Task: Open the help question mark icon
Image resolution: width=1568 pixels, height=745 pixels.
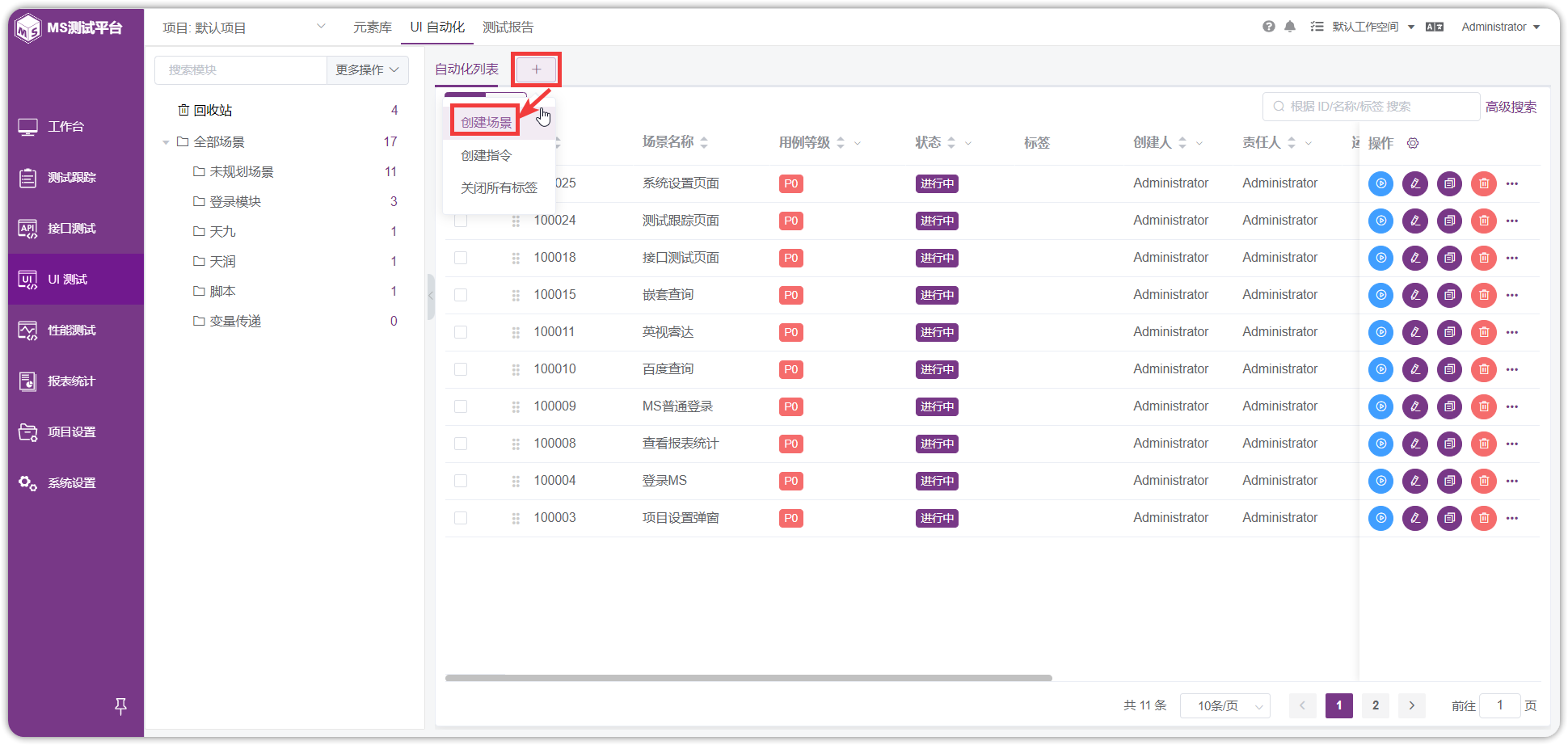Action: (x=1269, y=27)
